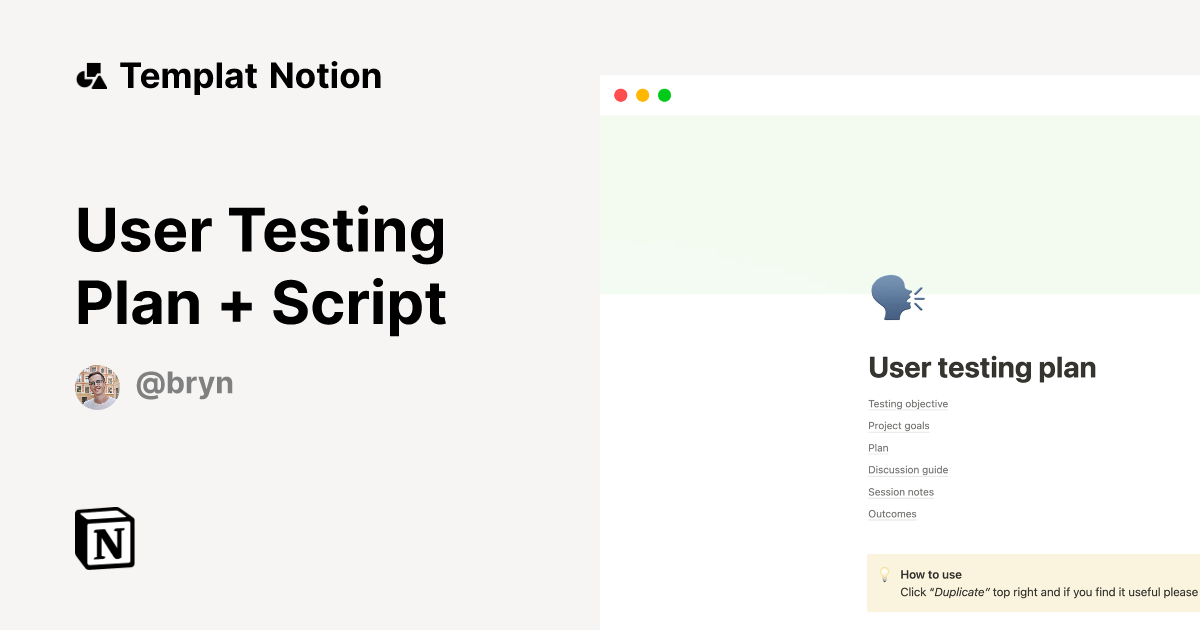Click the Templat Notion logo icon
The height and width of the screenshot is (630, 1200).
[93, 75]
